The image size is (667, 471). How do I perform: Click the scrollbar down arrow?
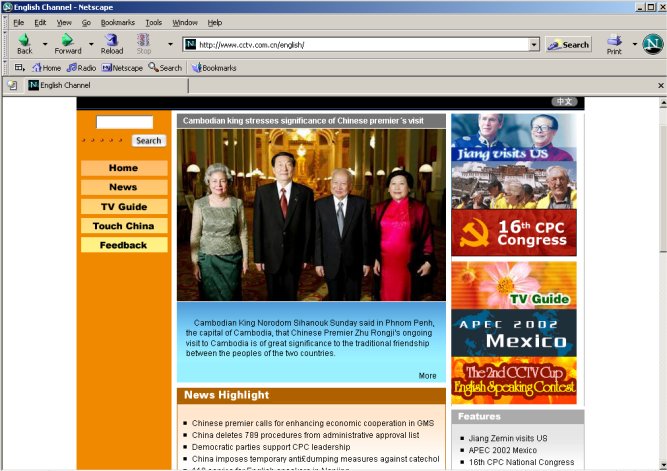tap(663, 464)
